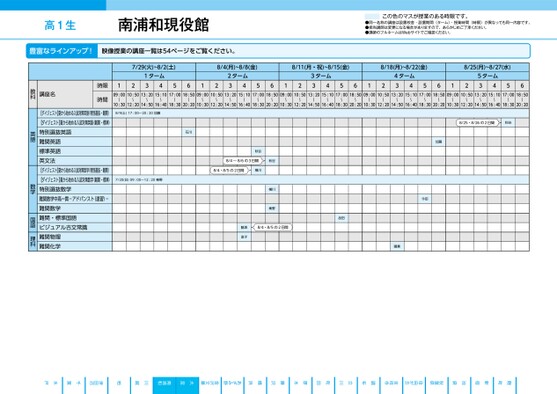The height and width of the screenshot is (394, 557).
Task: Click the 南浦和現役館 page title
Action: [x=163, y=25]
